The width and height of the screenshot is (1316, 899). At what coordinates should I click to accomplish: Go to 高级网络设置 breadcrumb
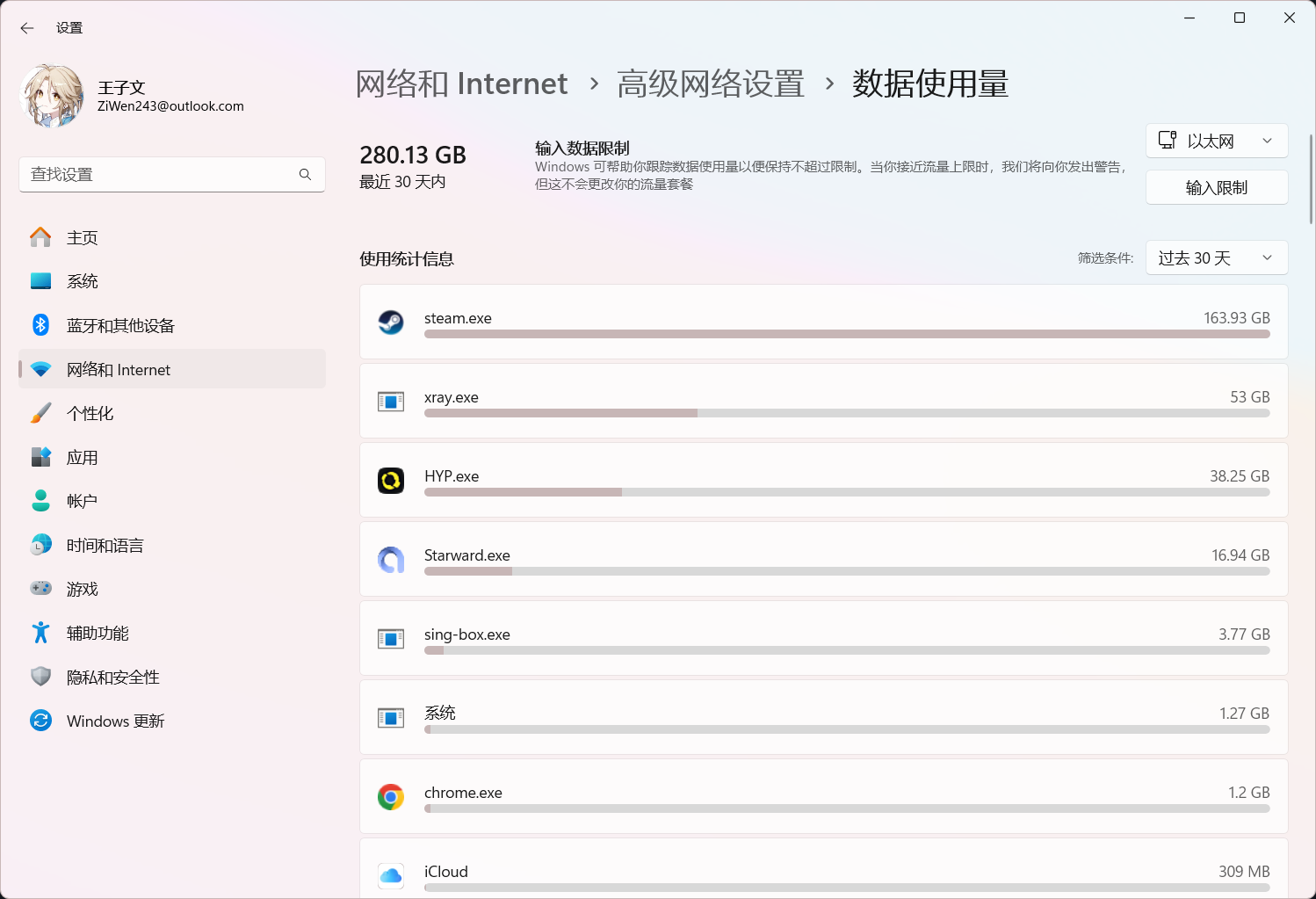tap(710, 84)
